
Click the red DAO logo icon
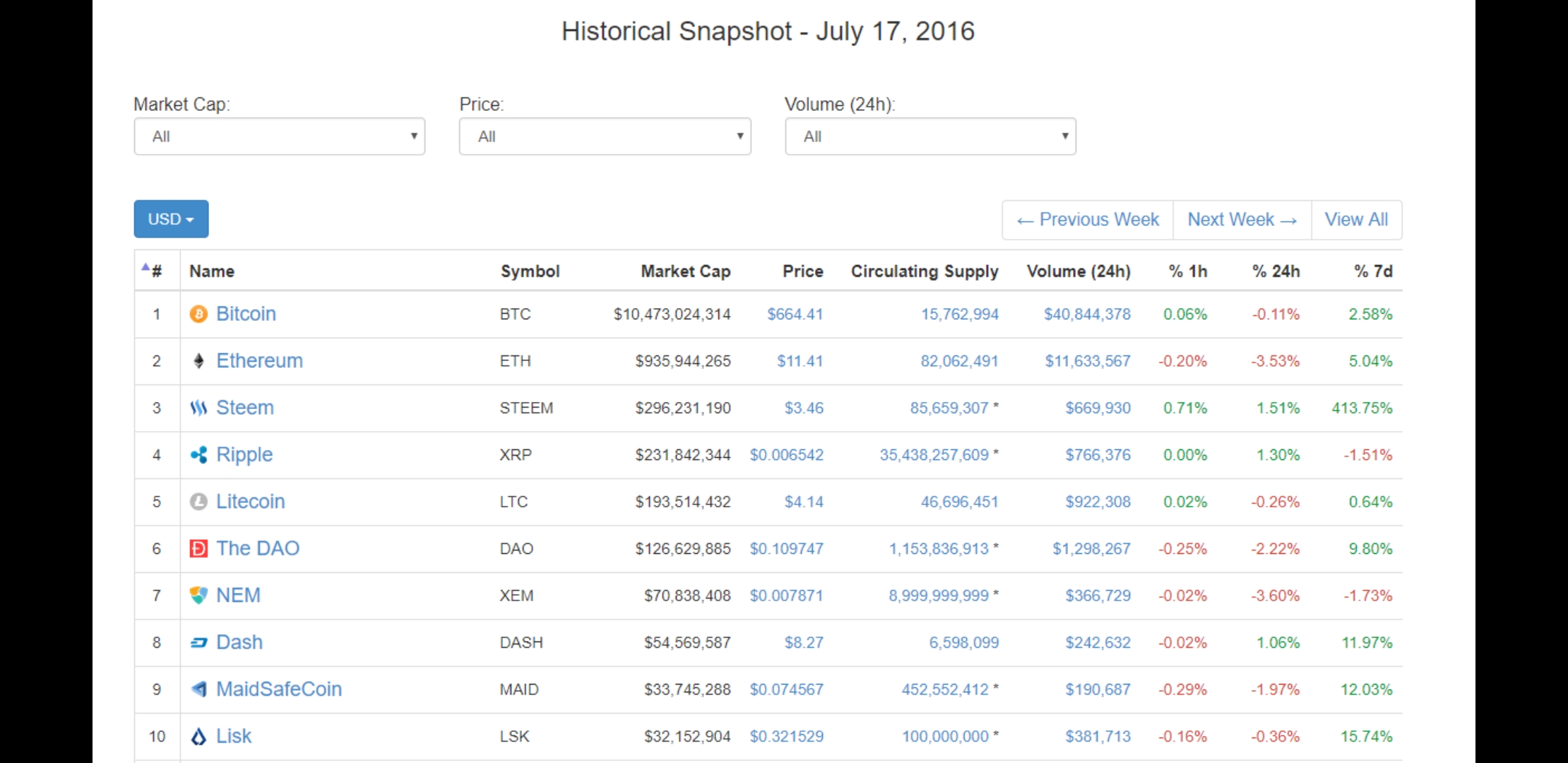[198, 548]
